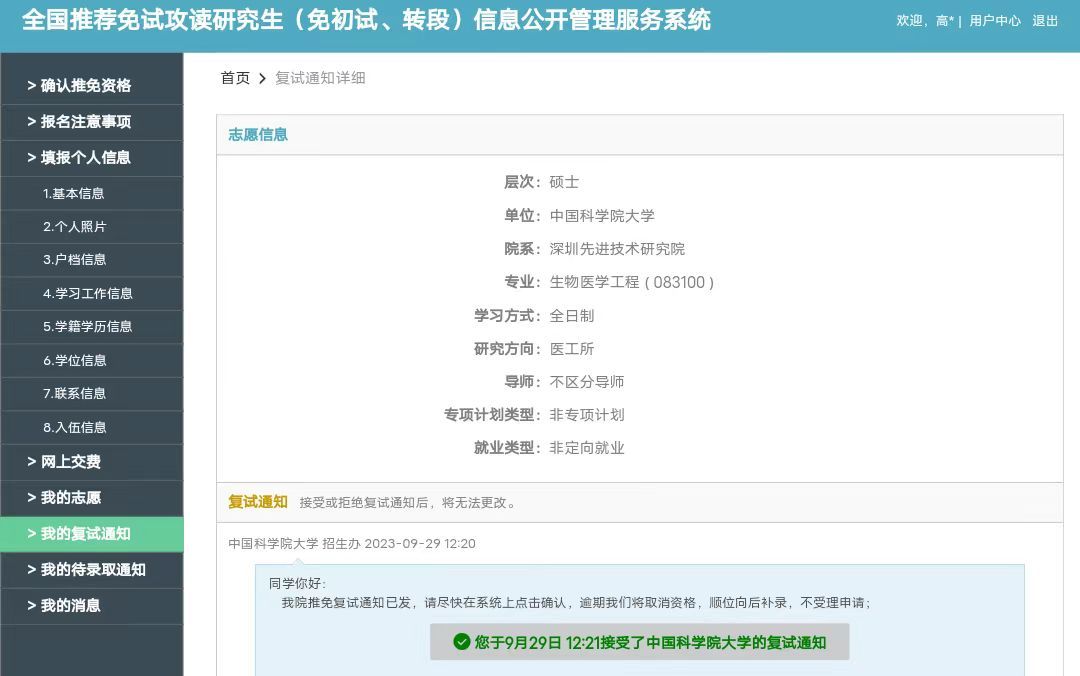The image size is (1080, 676).
Task: Click the sender line 中国科学院大学 招生办 2023-09-29 12:20
Action: point(352,544)
